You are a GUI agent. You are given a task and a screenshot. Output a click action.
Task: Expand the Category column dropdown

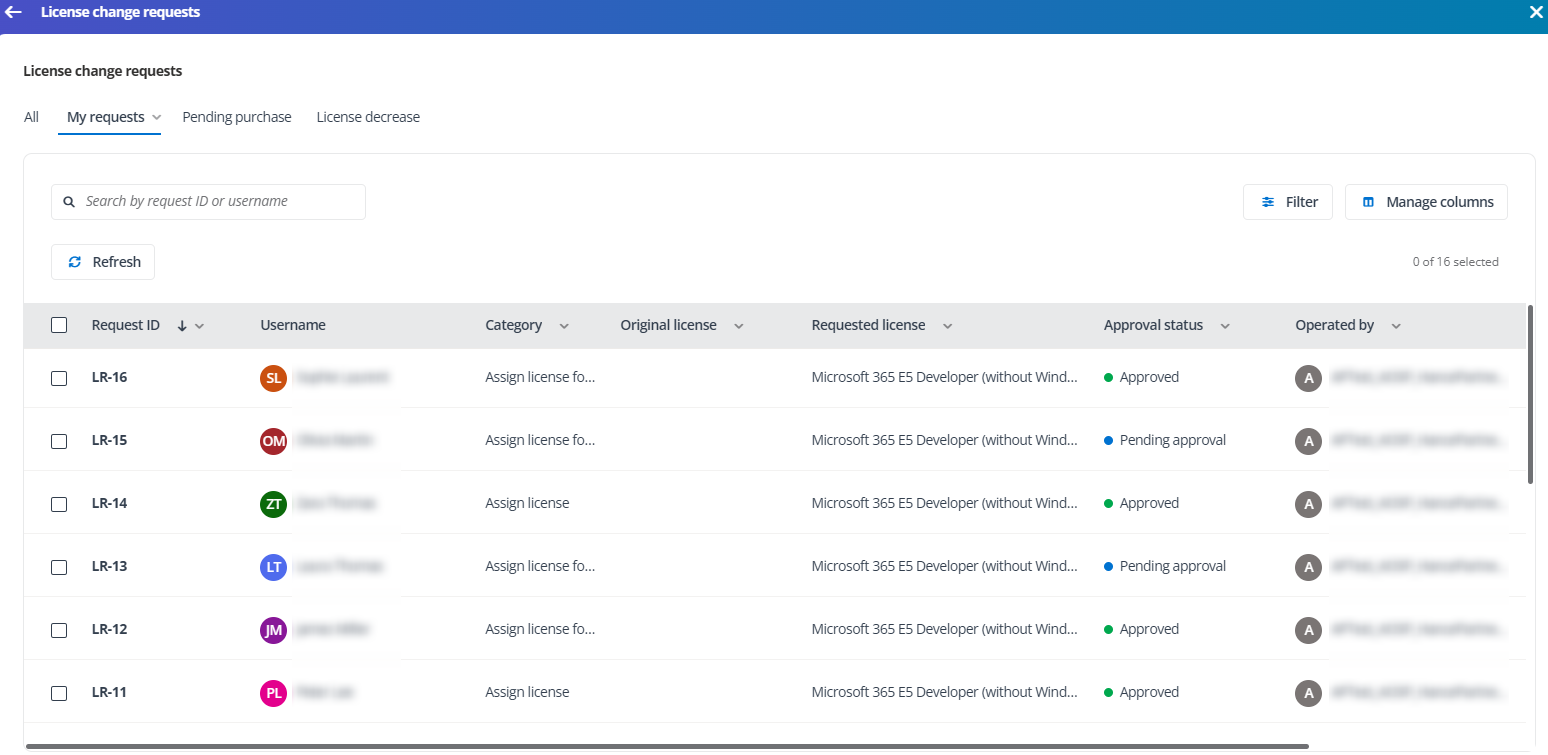[564, 326]
